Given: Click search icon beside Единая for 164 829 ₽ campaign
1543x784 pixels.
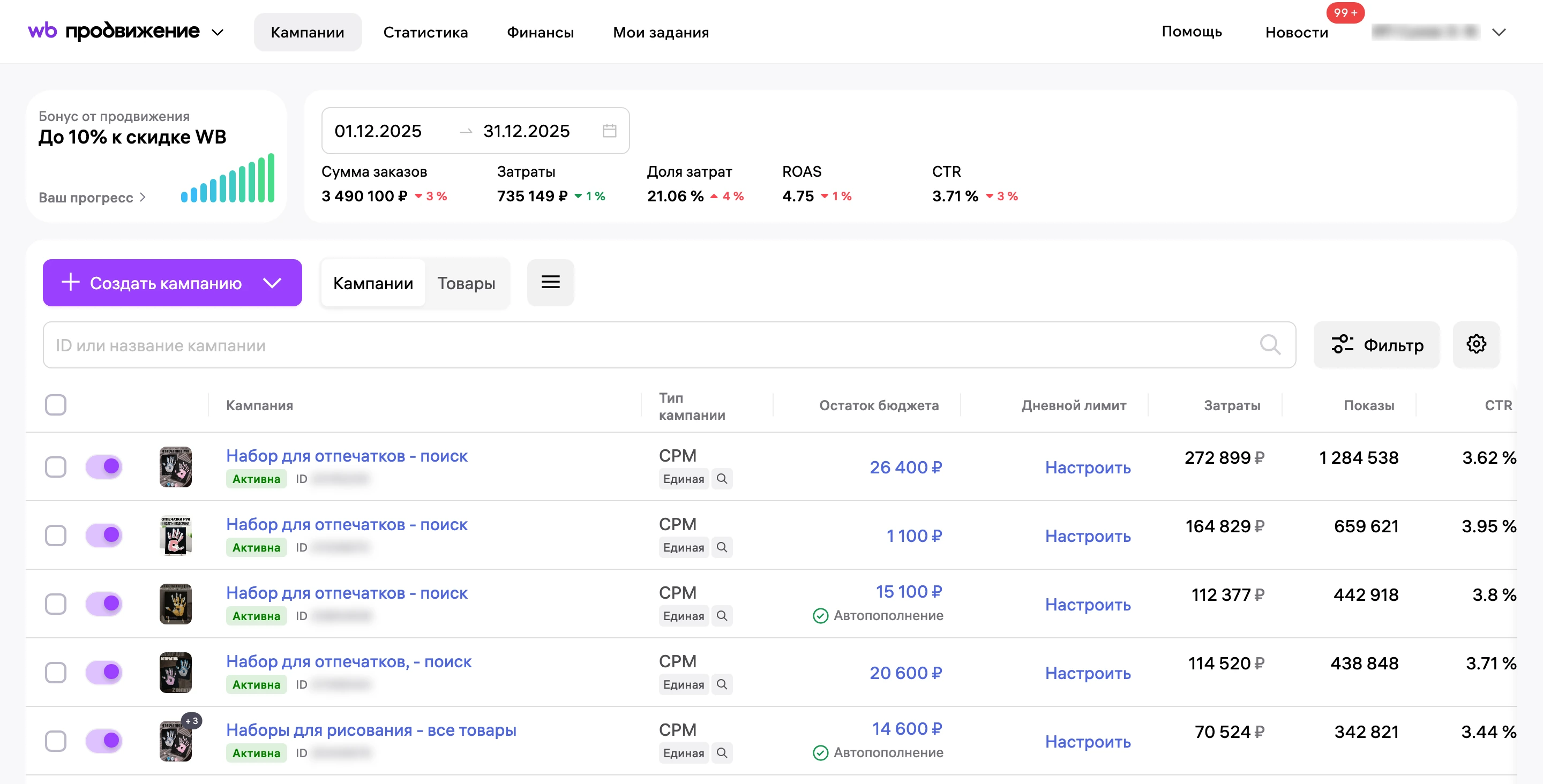Looking at the screenshot, I should pyautogui.click(x=722, y=547).
